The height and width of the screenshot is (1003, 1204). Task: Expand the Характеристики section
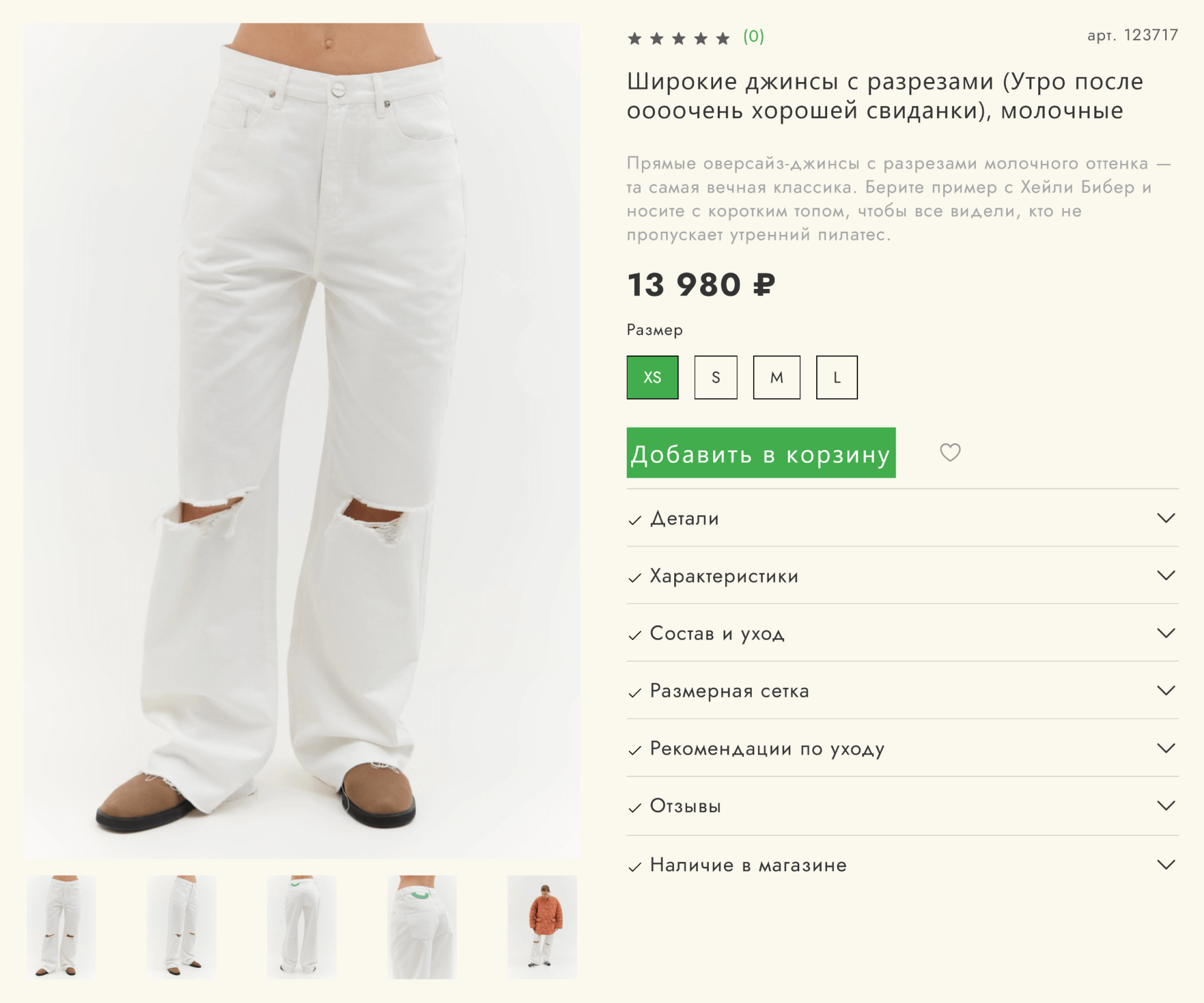[724, 576]
